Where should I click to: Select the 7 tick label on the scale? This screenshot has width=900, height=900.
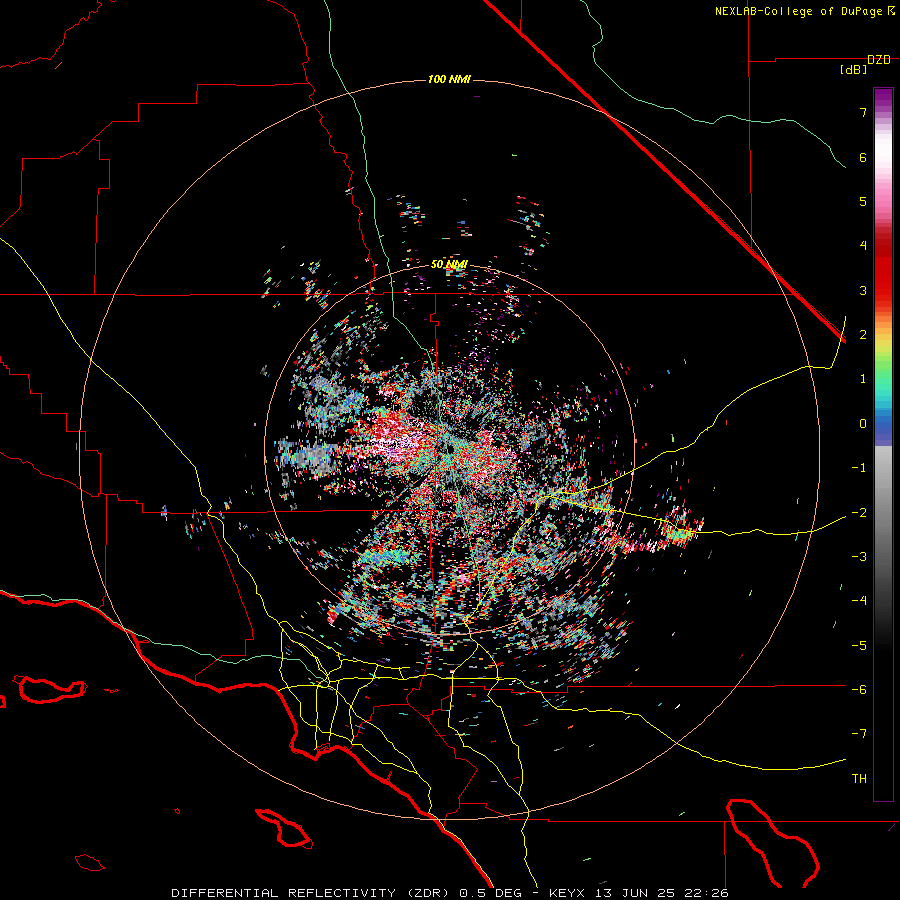click(x=863, y=112)
